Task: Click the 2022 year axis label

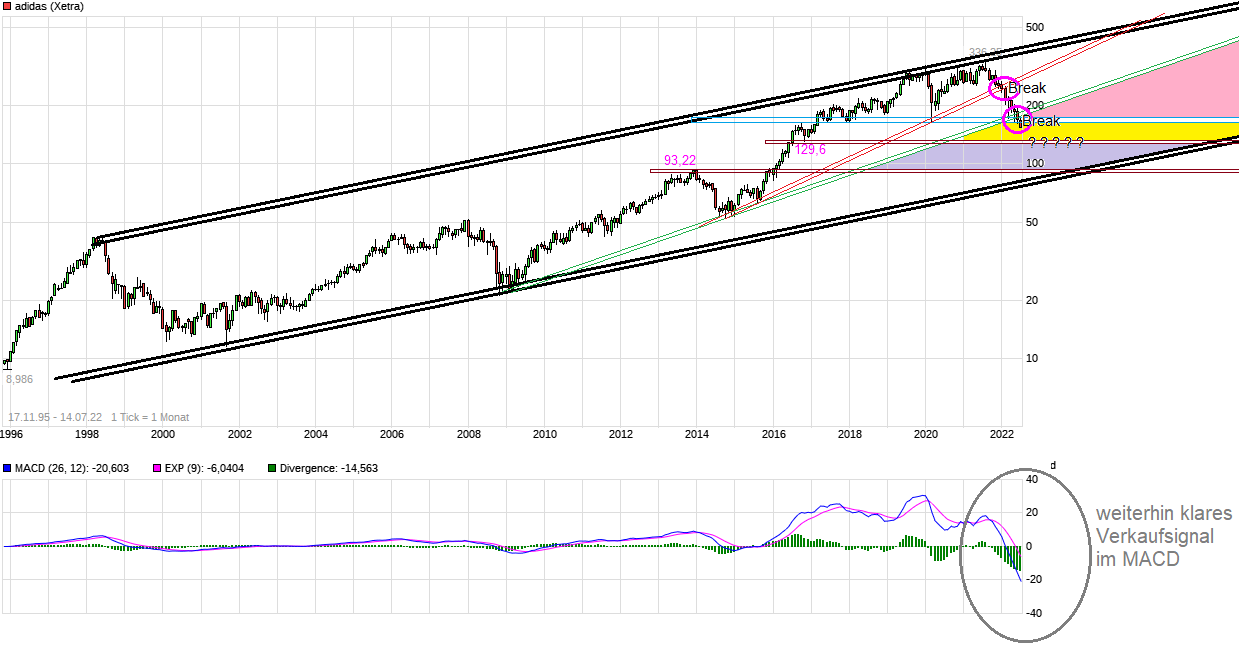Action: tap(1002, 435)
